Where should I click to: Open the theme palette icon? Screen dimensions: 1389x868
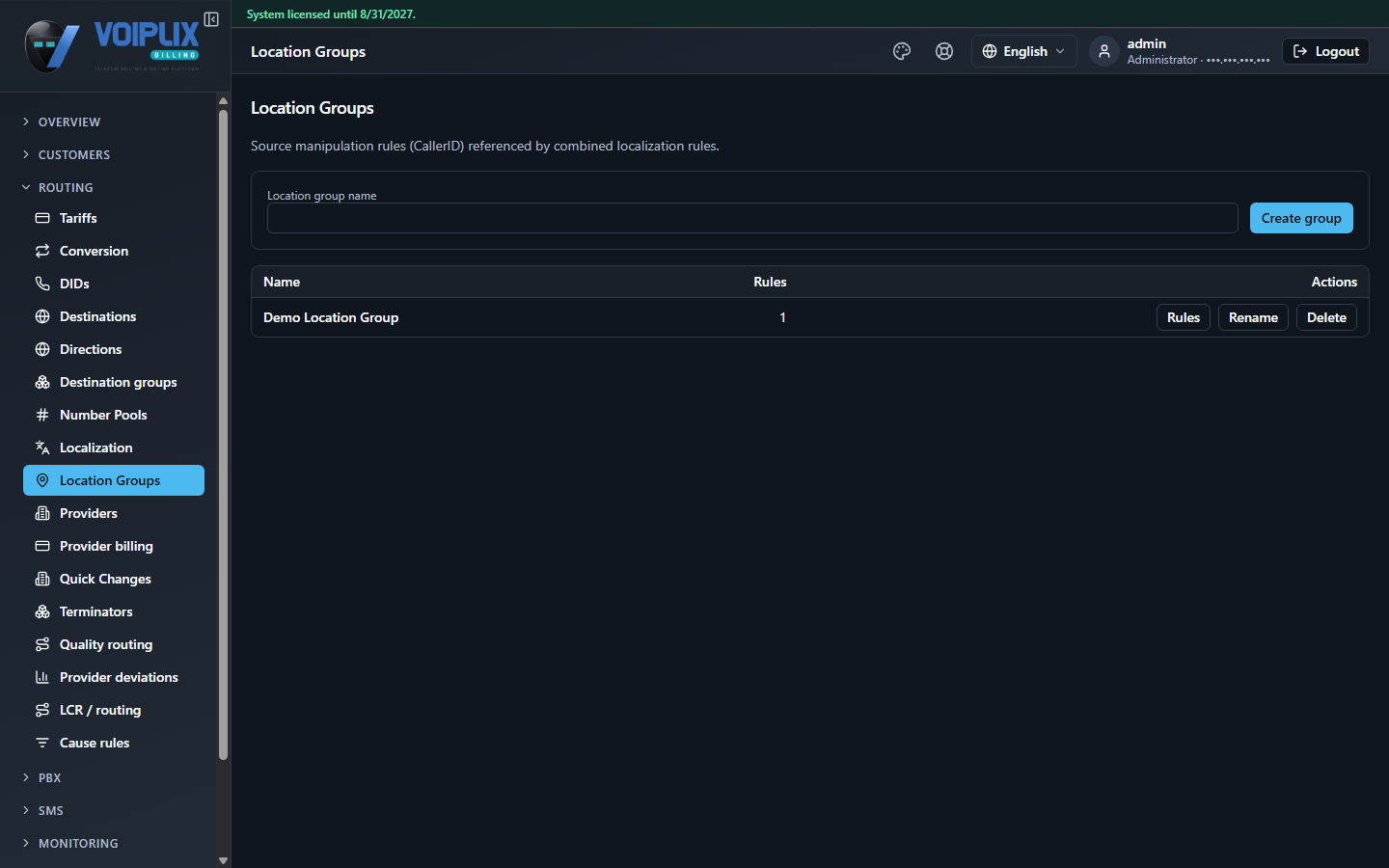(902, 51)
